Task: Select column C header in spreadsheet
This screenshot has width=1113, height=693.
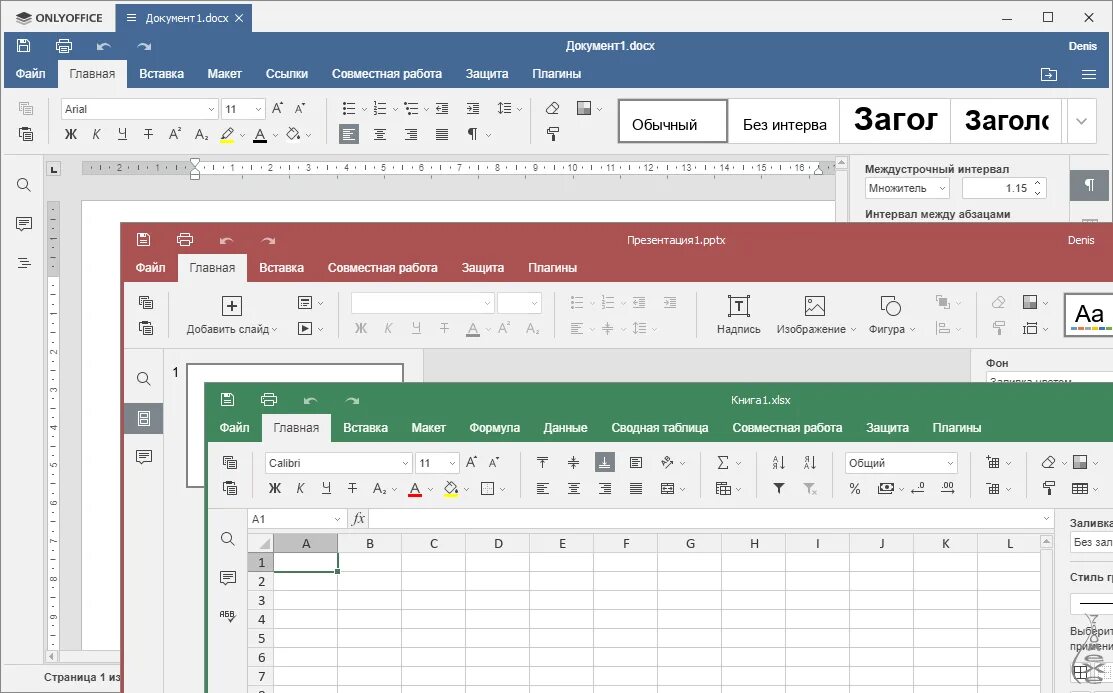Action: click(x=434, y=544)
